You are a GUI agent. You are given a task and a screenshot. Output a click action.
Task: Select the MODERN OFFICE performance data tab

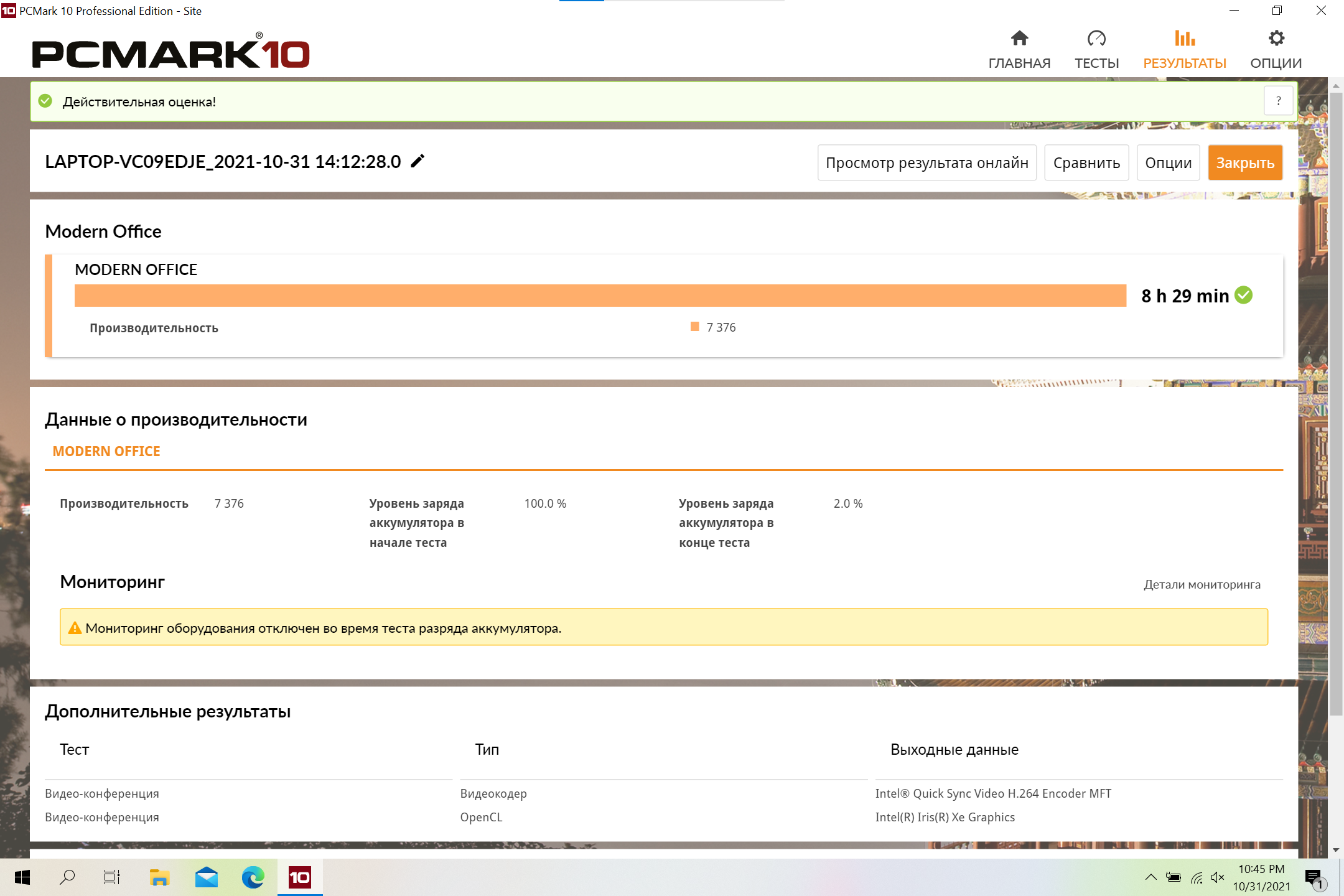point(106,451)
